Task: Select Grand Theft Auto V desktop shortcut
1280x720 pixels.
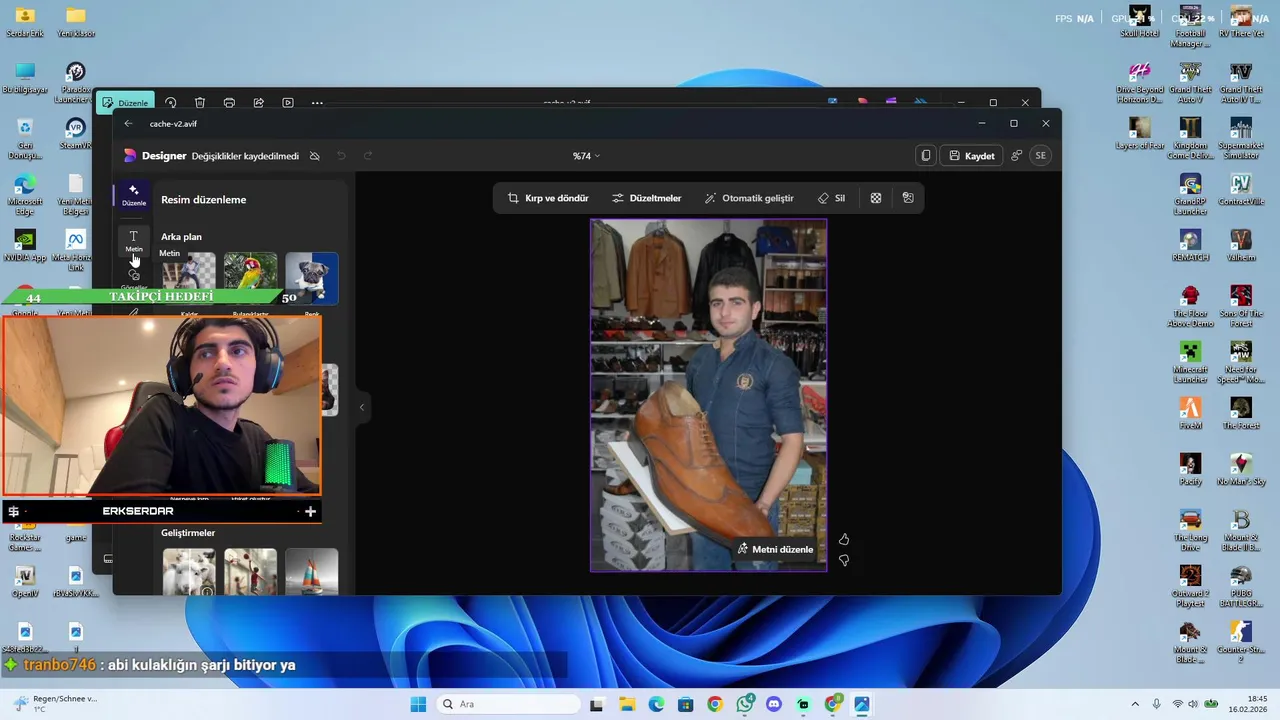Action: coord(1190,82)
